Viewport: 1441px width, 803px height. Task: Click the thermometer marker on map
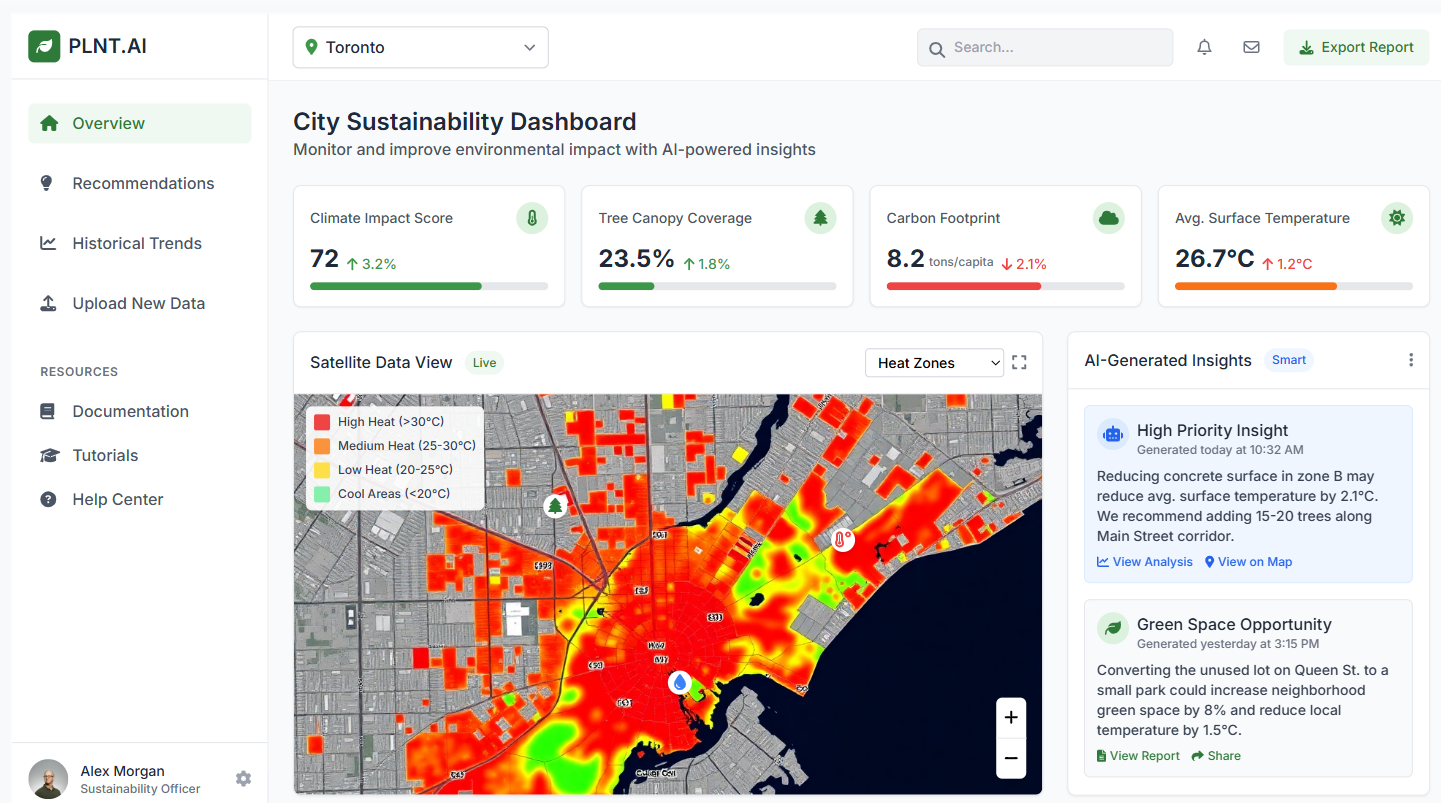(x=843, y=540)
